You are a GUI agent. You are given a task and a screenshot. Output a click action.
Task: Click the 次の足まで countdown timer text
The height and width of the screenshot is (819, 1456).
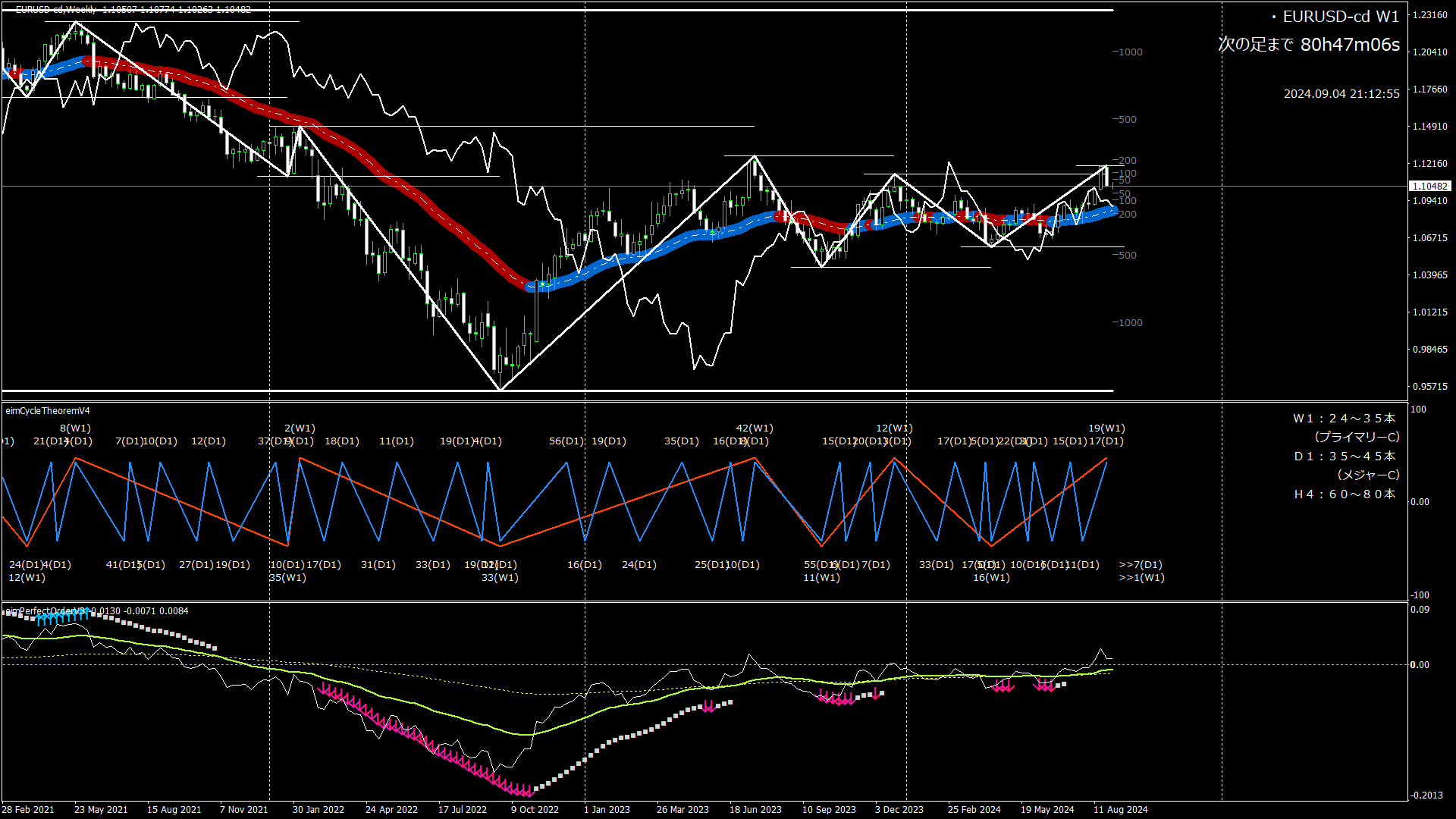[1309, 45]
